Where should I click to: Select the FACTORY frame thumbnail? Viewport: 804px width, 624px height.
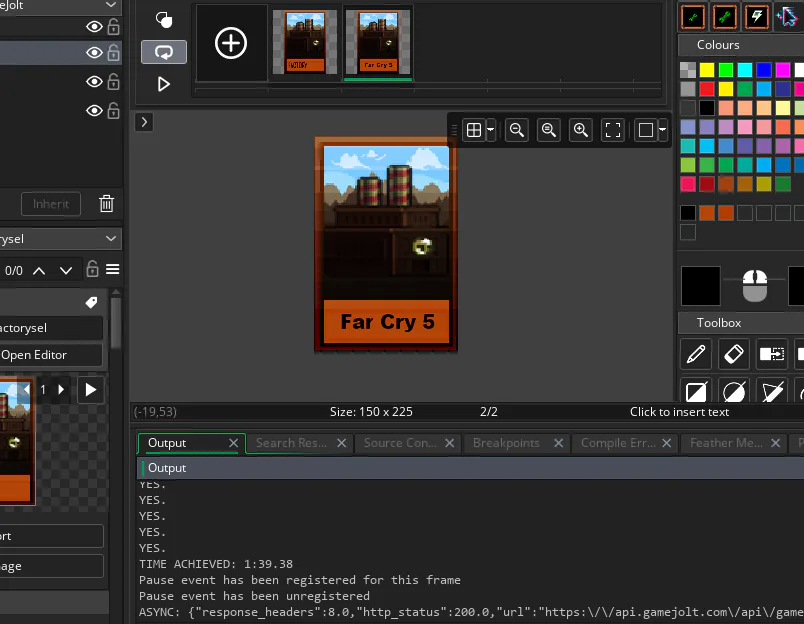coord(305,43)
